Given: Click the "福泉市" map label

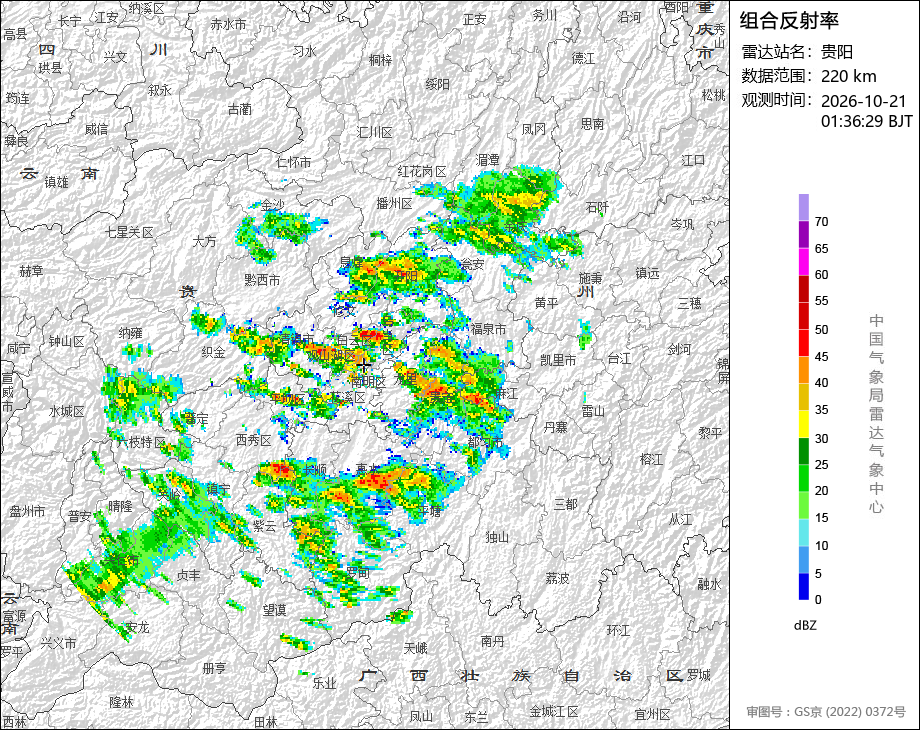Looking at the screenshot, I should (x=488, y=329).
